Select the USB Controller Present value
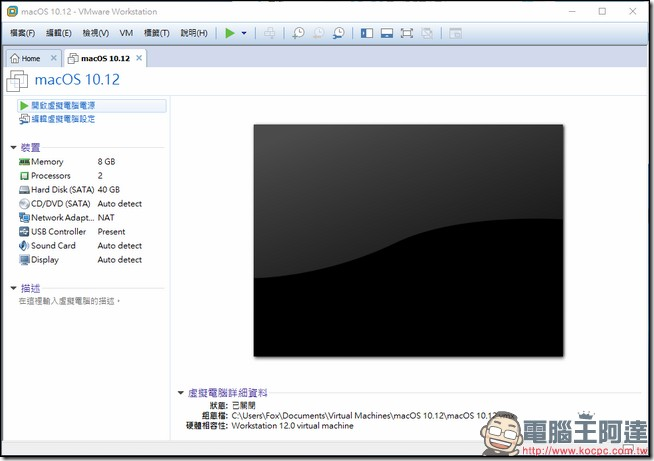The image size is (654, 461). 111,232
